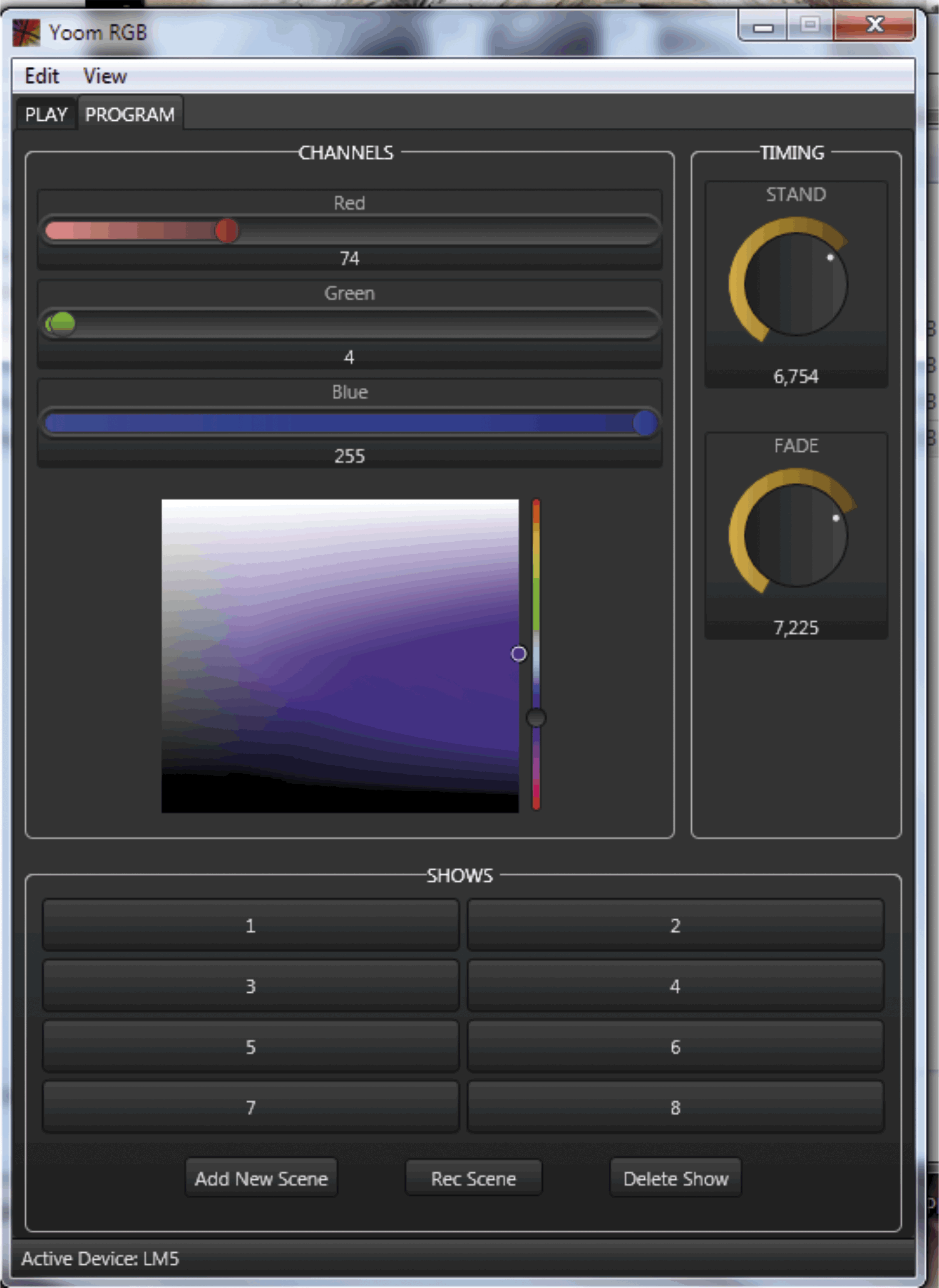Select the PROGRAM tab
This screenshot has width=939, height=1288.
(129, 115)
